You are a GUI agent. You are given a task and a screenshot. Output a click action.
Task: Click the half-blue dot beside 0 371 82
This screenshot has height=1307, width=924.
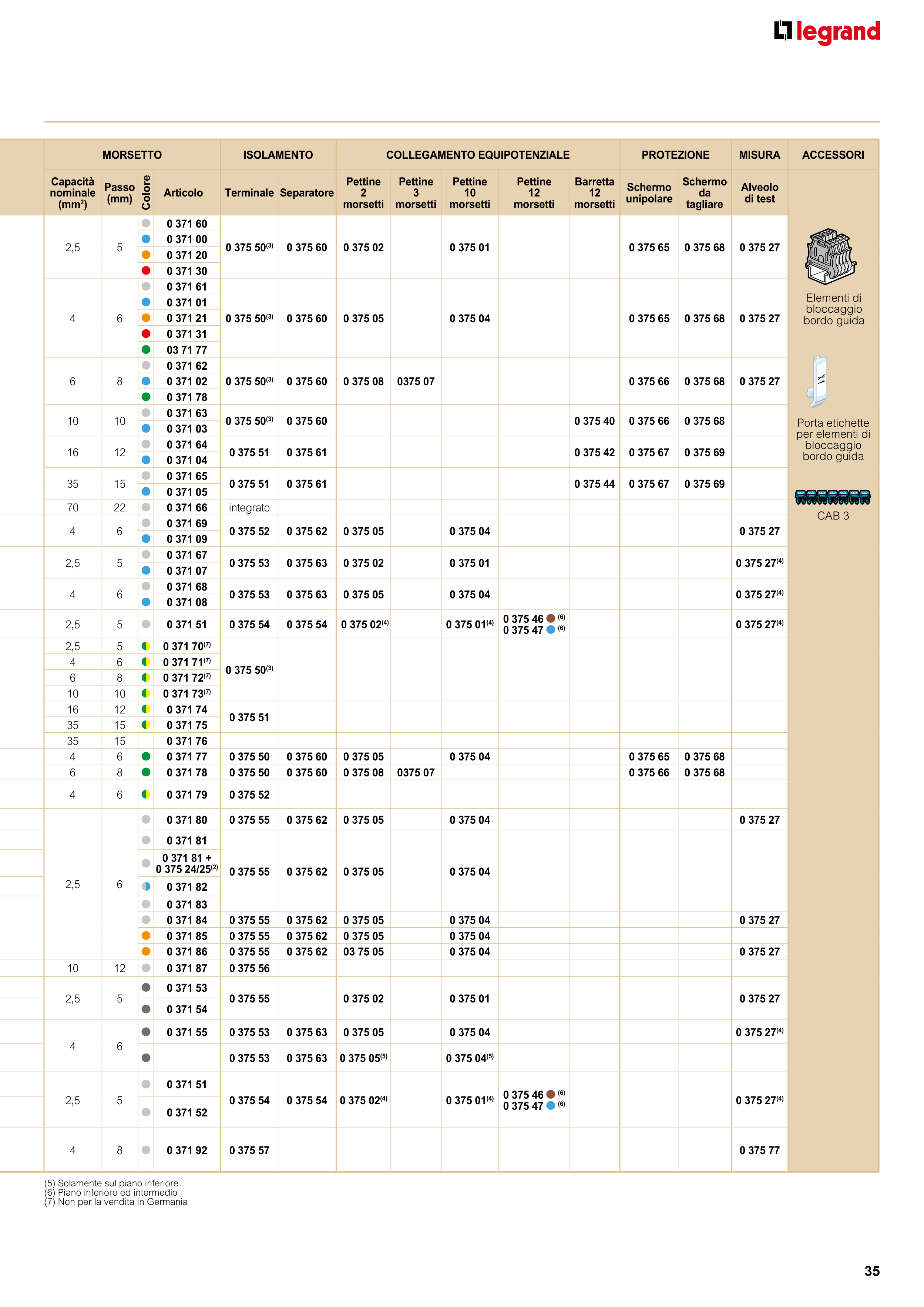tap(146, 886)
